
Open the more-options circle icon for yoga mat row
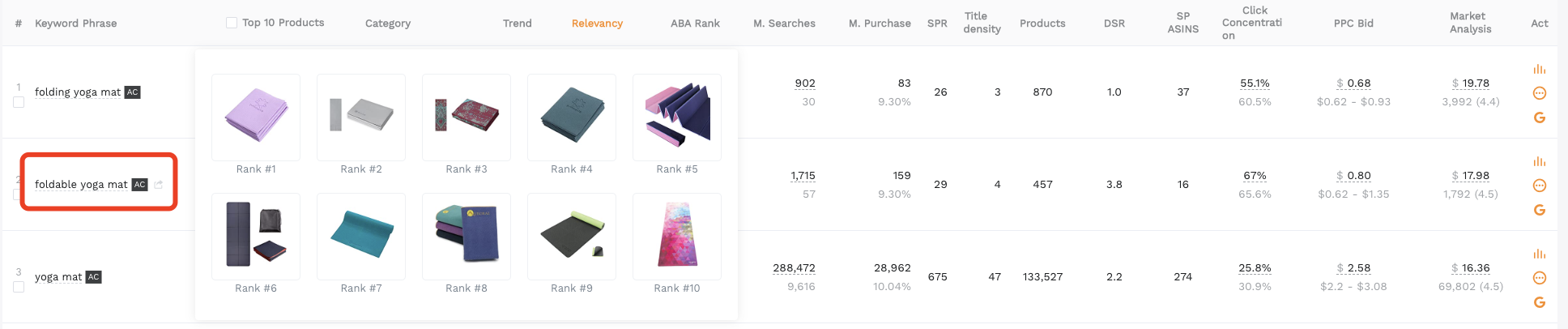[1540, 278]
